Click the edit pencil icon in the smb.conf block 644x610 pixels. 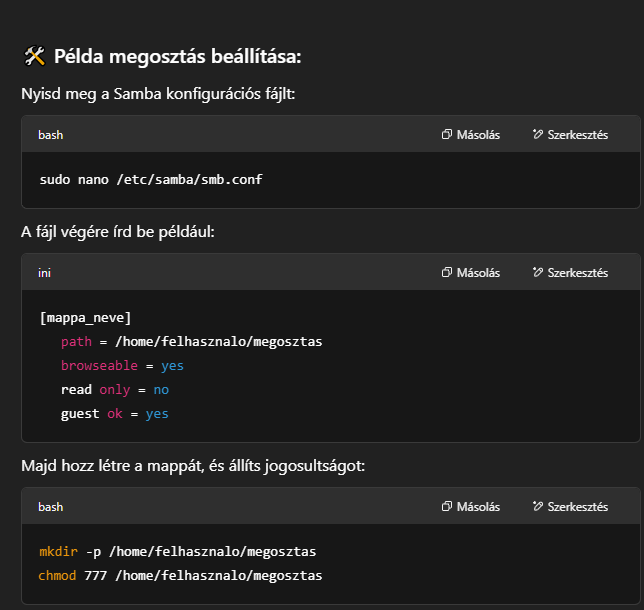pos(538,135)
